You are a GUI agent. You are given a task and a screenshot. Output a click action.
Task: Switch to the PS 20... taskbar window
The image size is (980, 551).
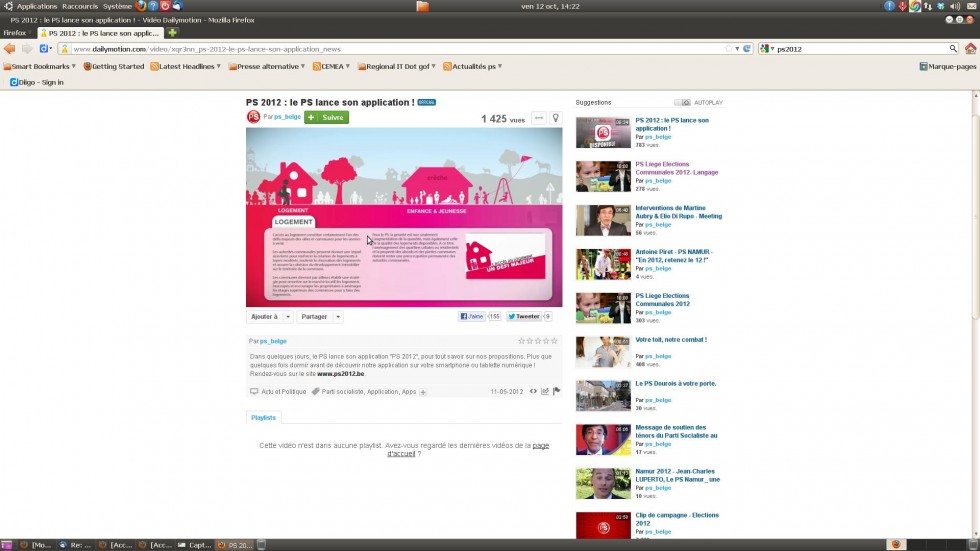tap(235, 545)
